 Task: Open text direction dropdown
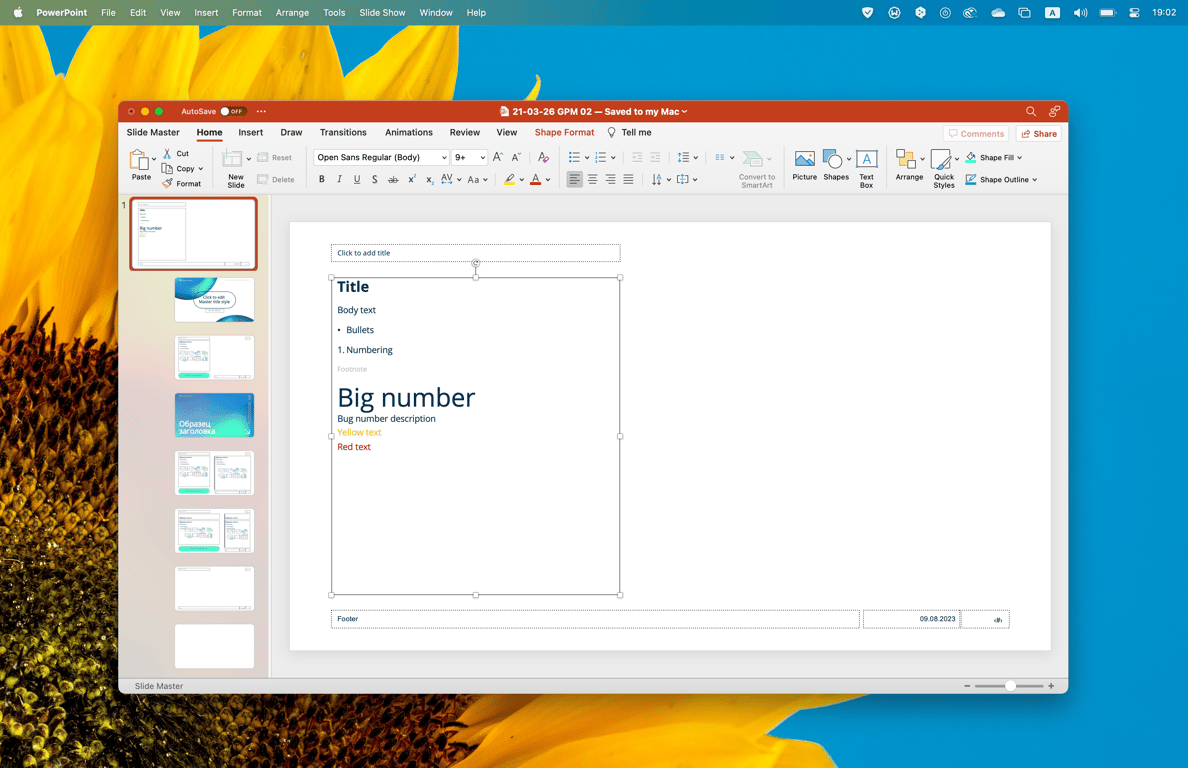click(x=661, y=180)
